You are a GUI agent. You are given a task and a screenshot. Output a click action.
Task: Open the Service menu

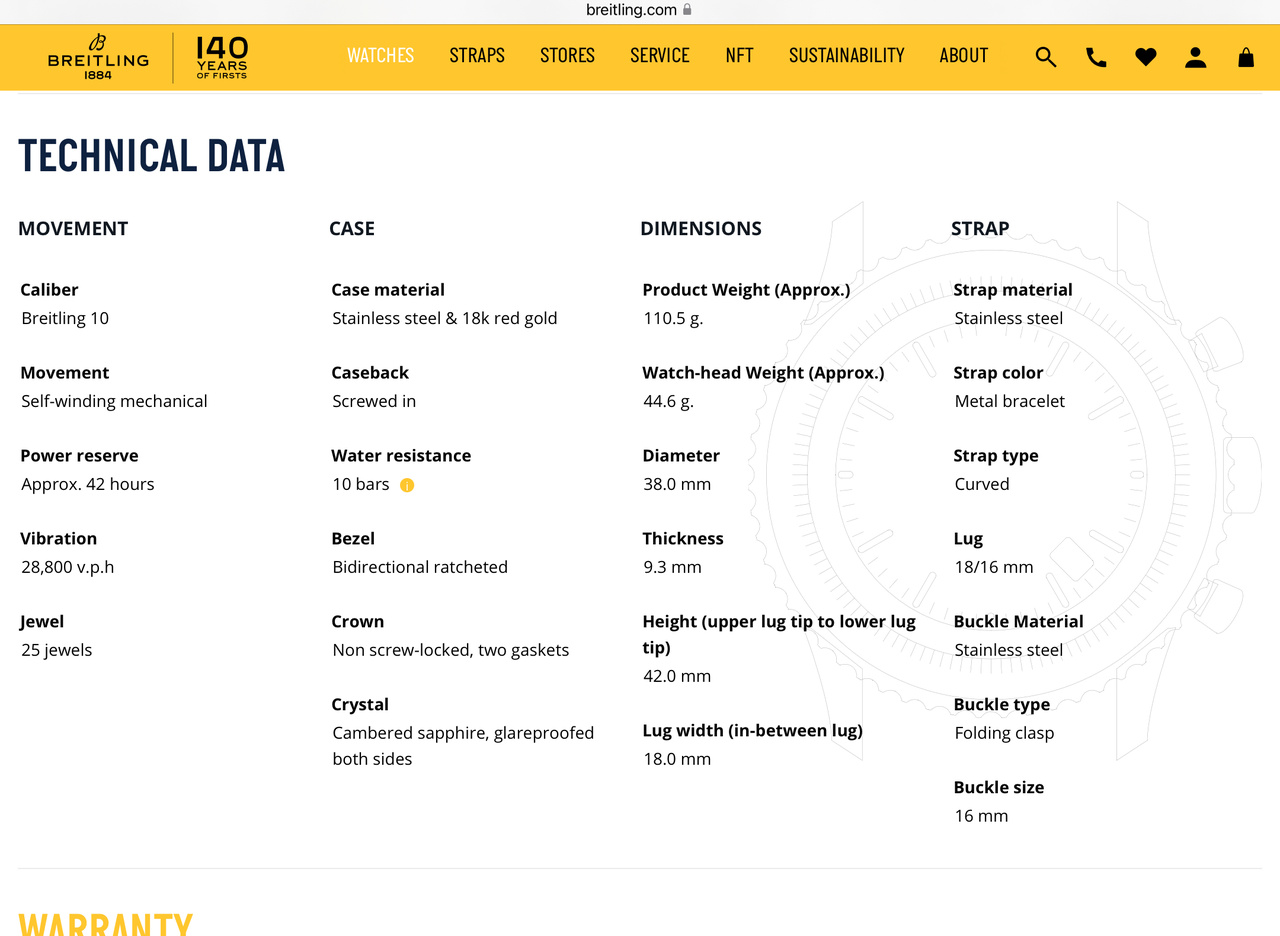click(660, 55)
